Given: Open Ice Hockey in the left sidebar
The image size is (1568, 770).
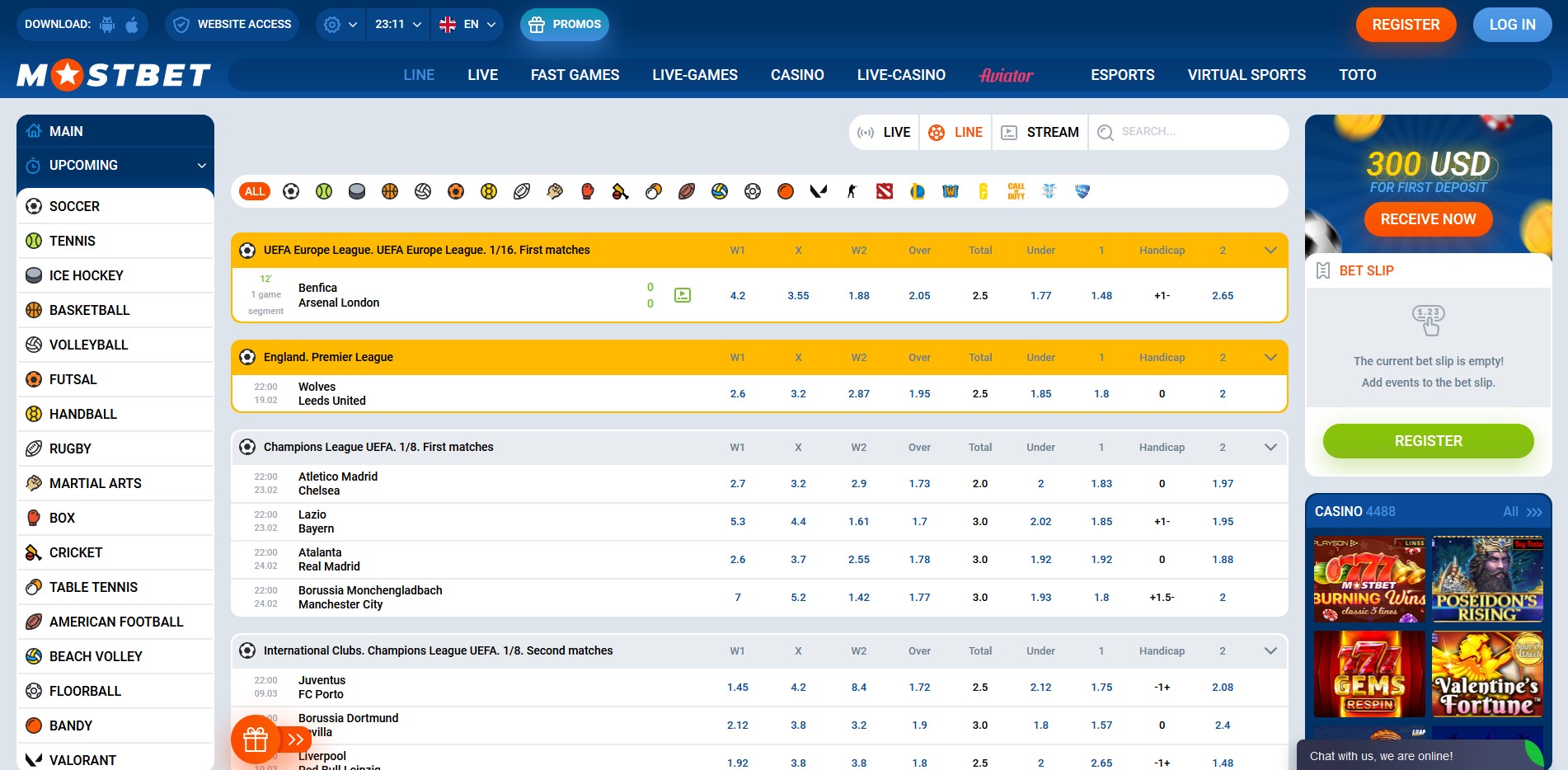Looking at the screenshot, I should click(x=115, y=275).
